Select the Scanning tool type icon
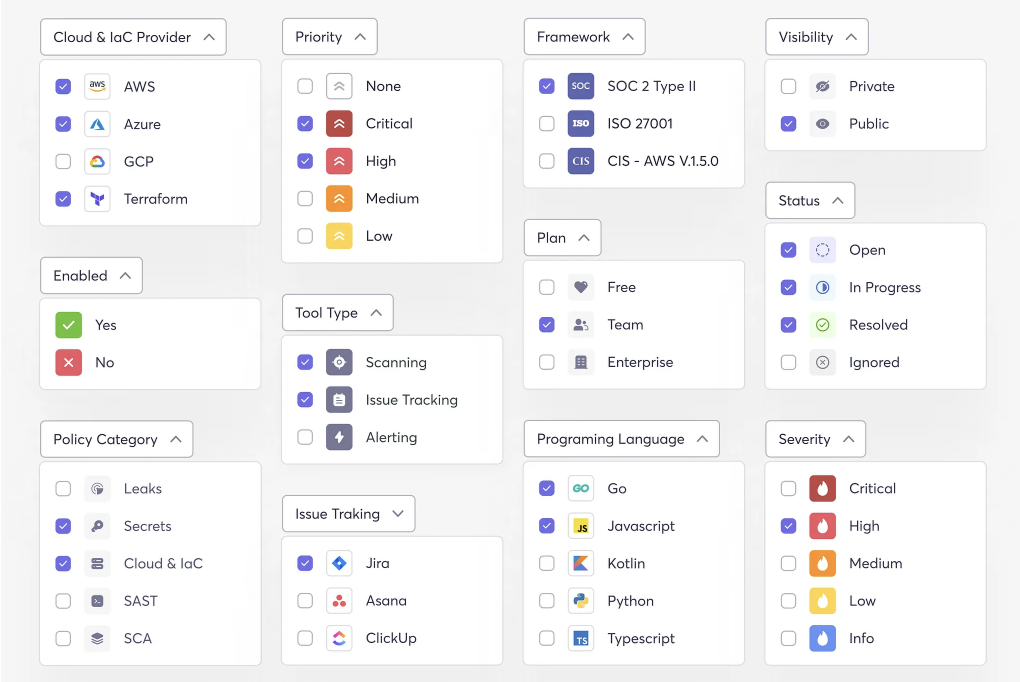This screenshot has width=1020, height=682. 338,362
